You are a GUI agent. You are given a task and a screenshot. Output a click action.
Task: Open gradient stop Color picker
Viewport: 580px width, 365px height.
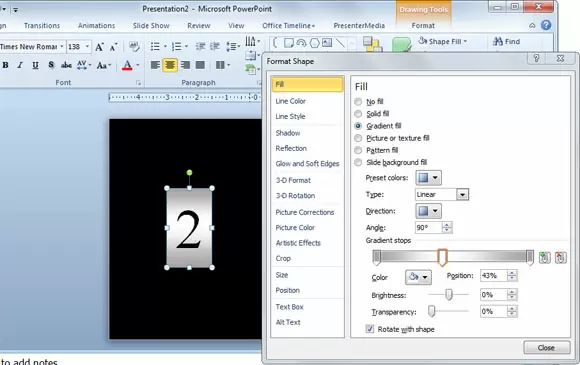418,277
